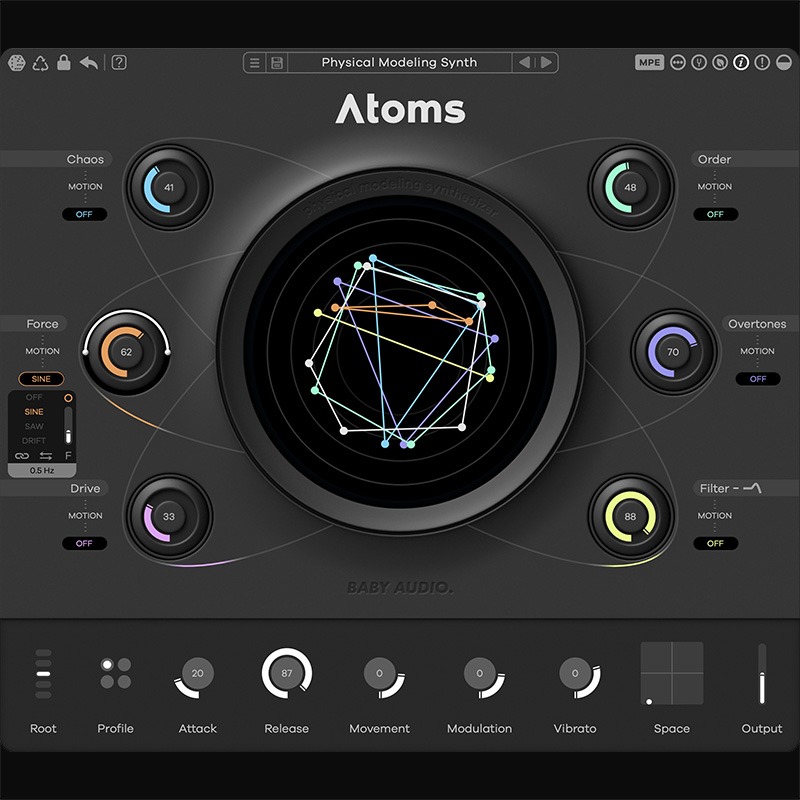The height and width of the screenshot is (800, 800).
Task: Click the vertical slider in motion popup
Action: 68,426
